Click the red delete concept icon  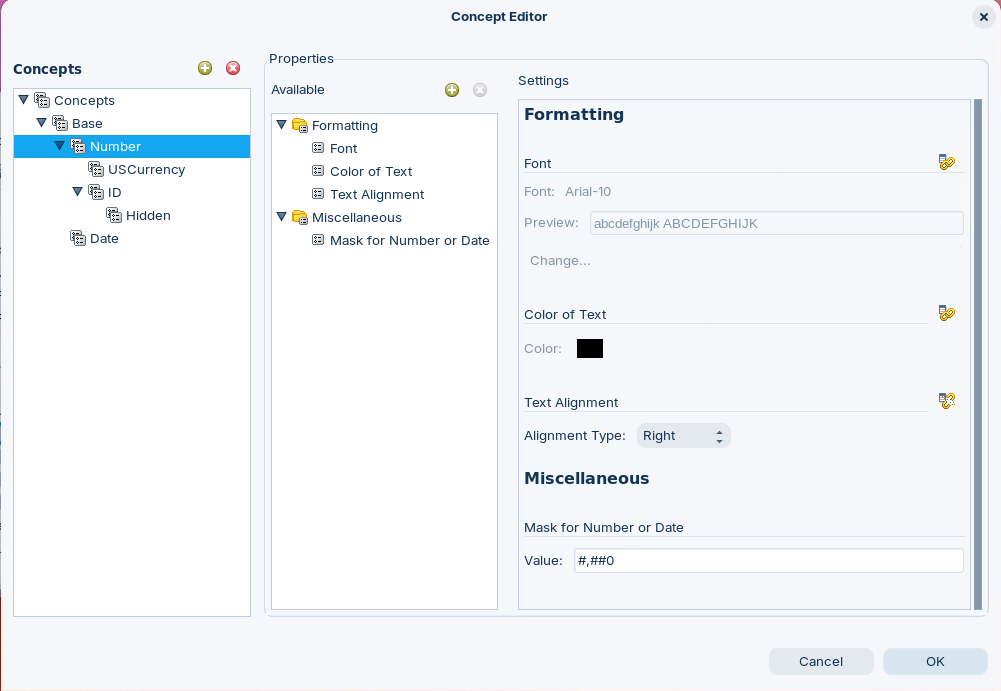pyautogui.click(x=233, y=68)
